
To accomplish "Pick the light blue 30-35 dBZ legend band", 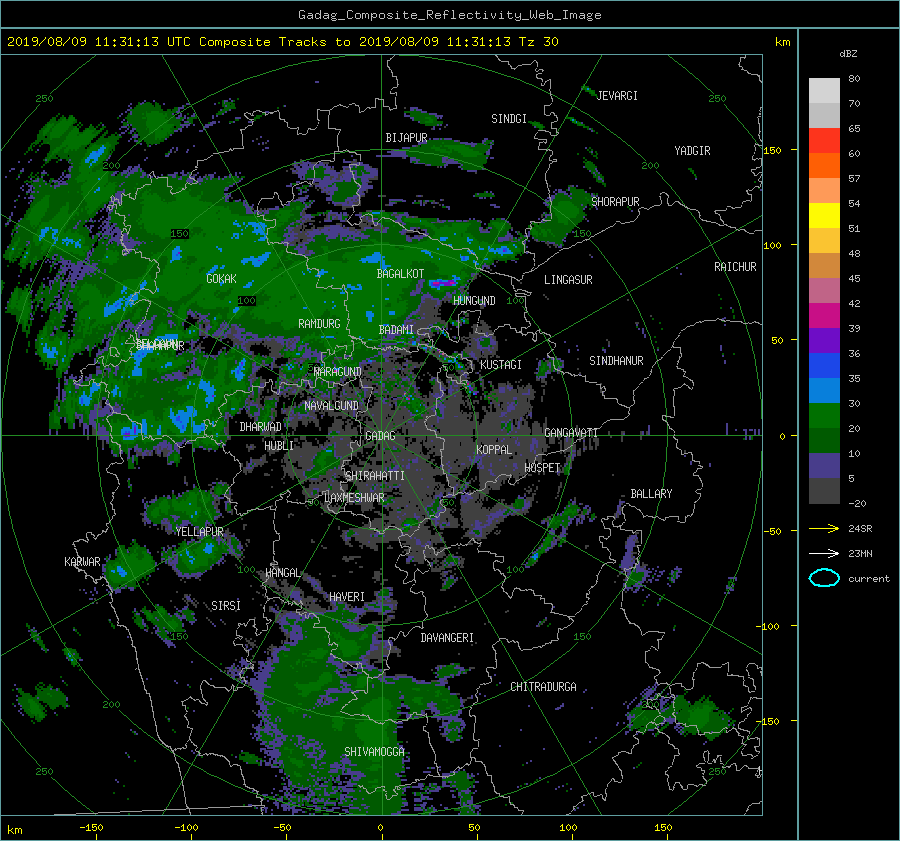I will [x=824, y=390].
